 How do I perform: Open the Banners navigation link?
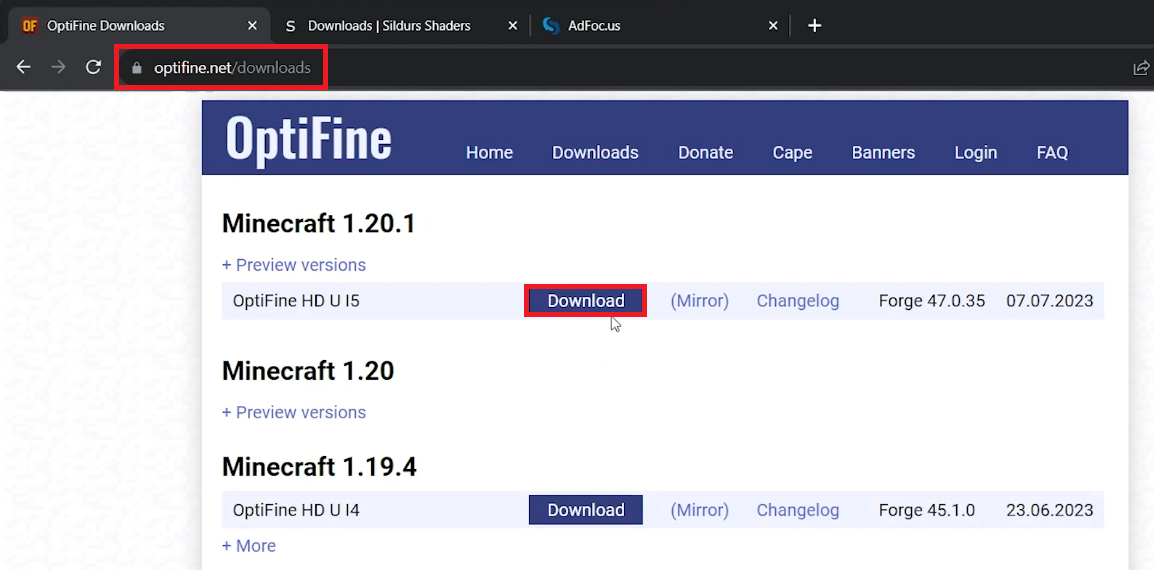(883, 152)
